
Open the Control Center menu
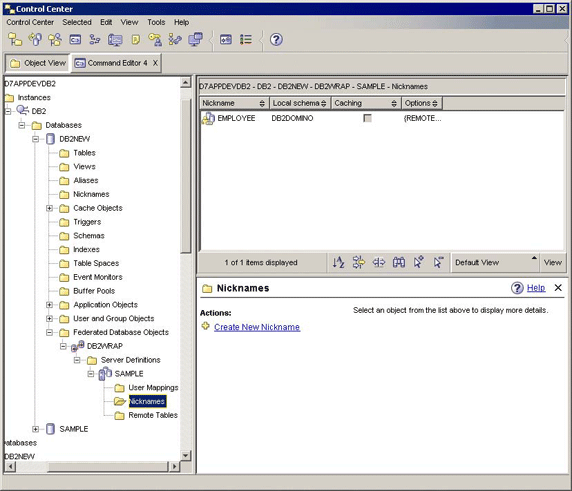click(30, 22)
